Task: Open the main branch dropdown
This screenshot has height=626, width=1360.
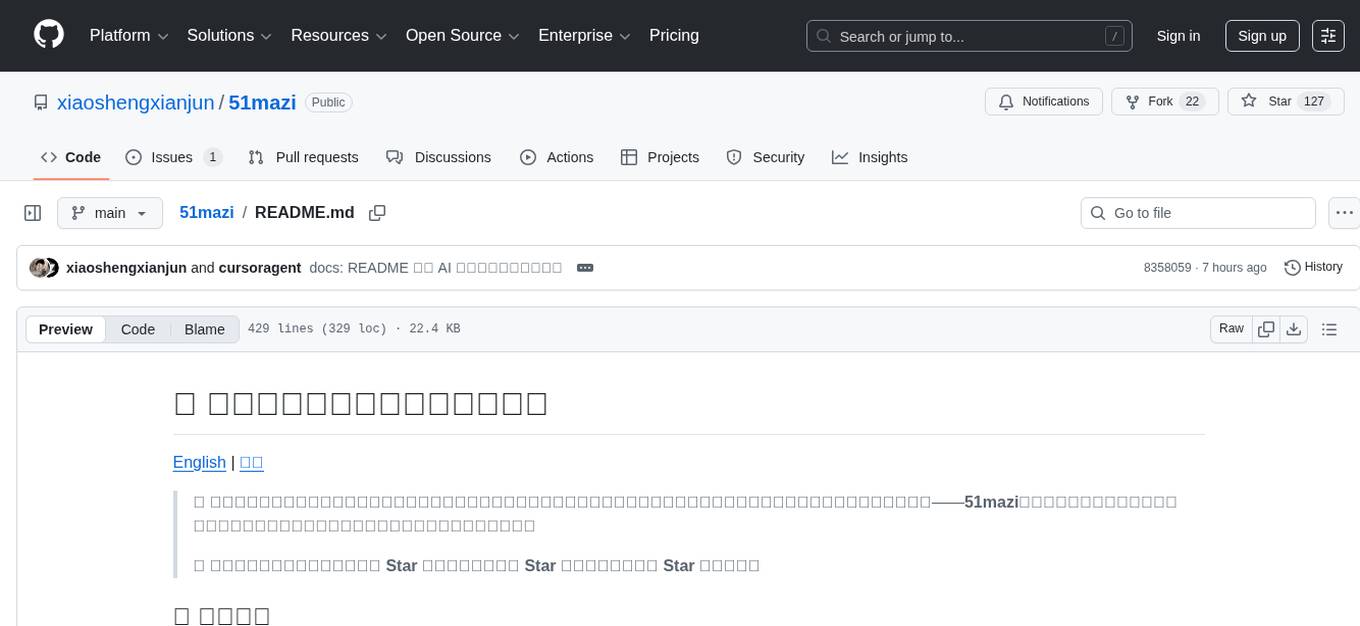Action: (x=109, y=213)
